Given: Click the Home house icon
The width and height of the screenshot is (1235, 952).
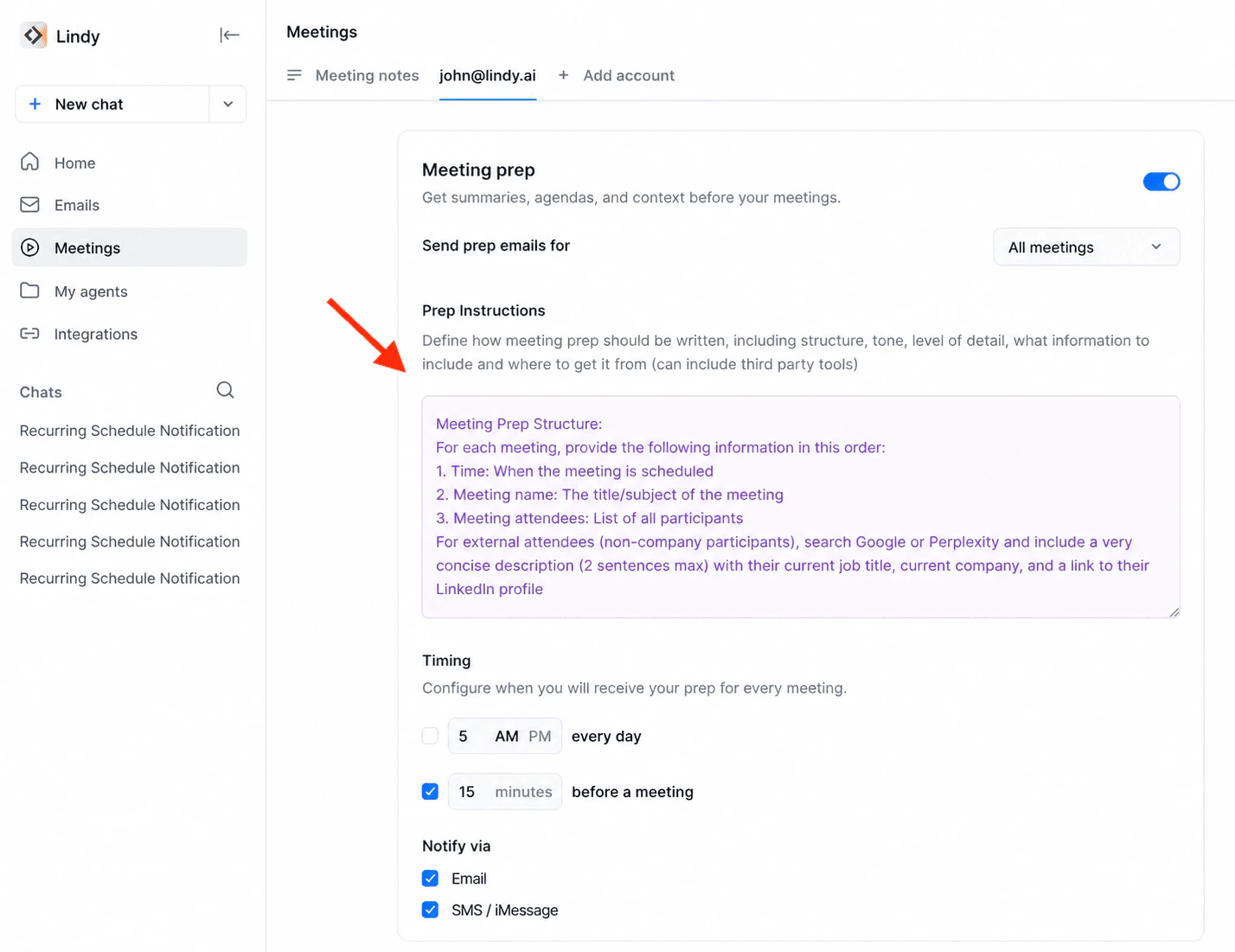Looking at the screenshot, I should click(30, 163).
